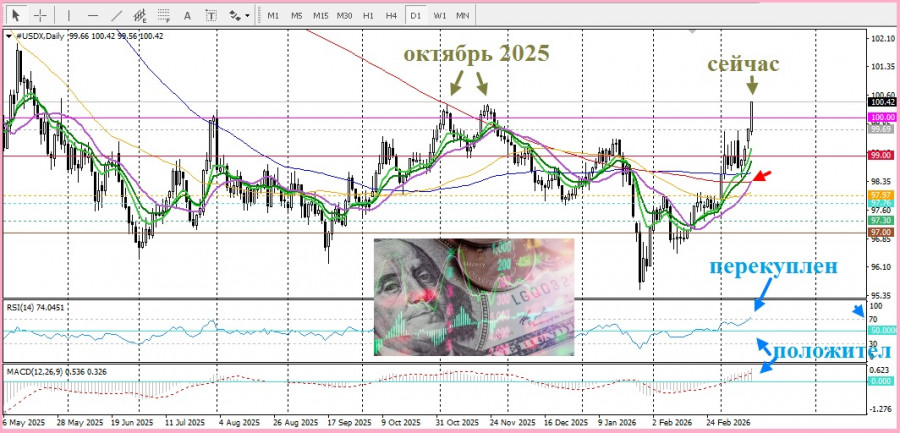
Task: Select the Cursor arrow tool
Action: pyautogui.click(x=16, y=16)
